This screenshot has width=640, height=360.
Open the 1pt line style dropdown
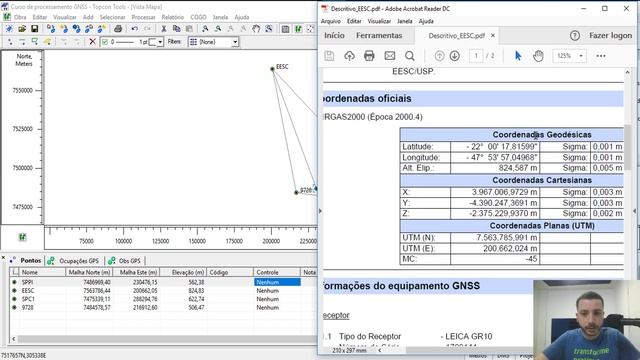tap(160, 42)
